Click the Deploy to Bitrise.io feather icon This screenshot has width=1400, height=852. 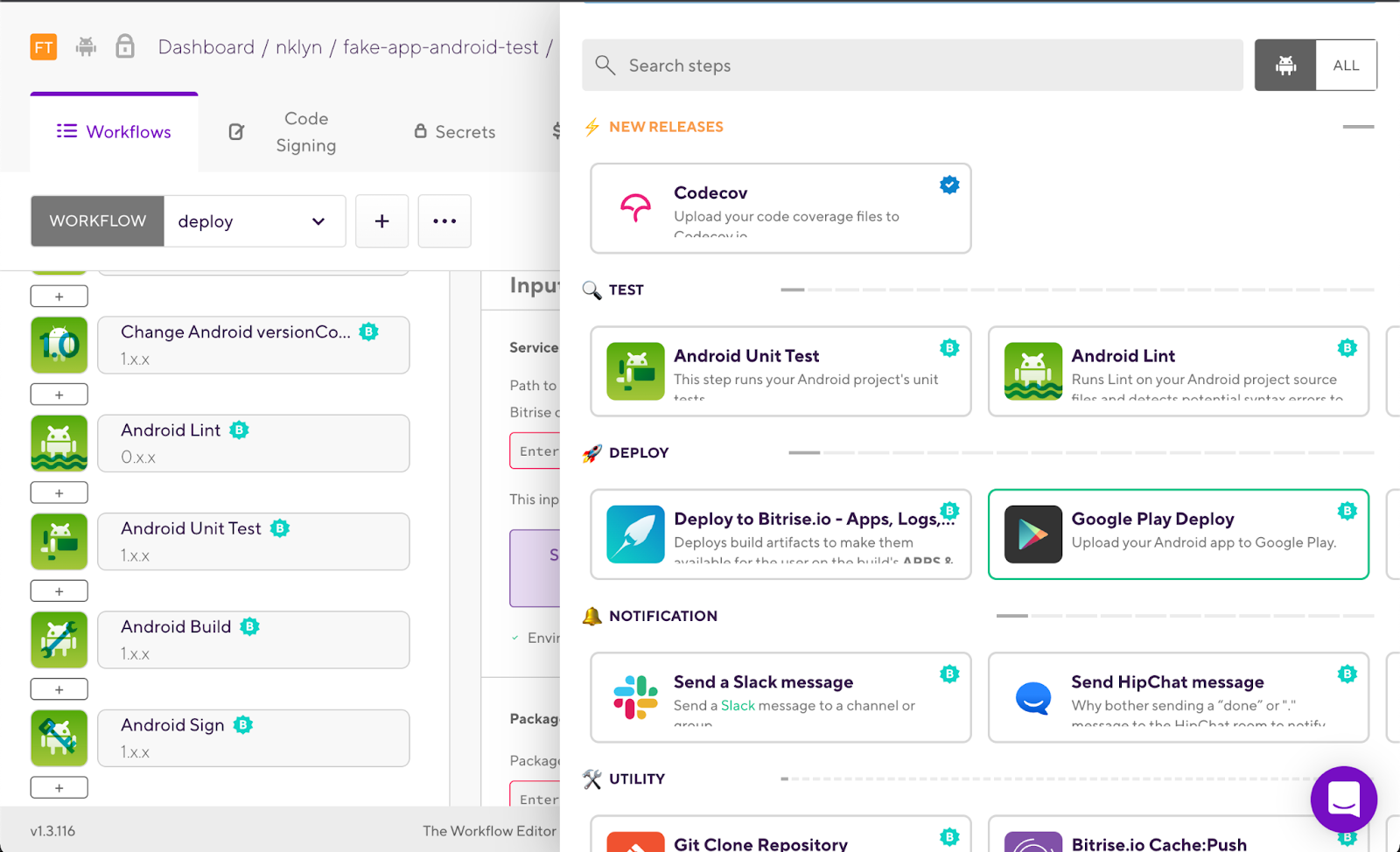[635, 534]
